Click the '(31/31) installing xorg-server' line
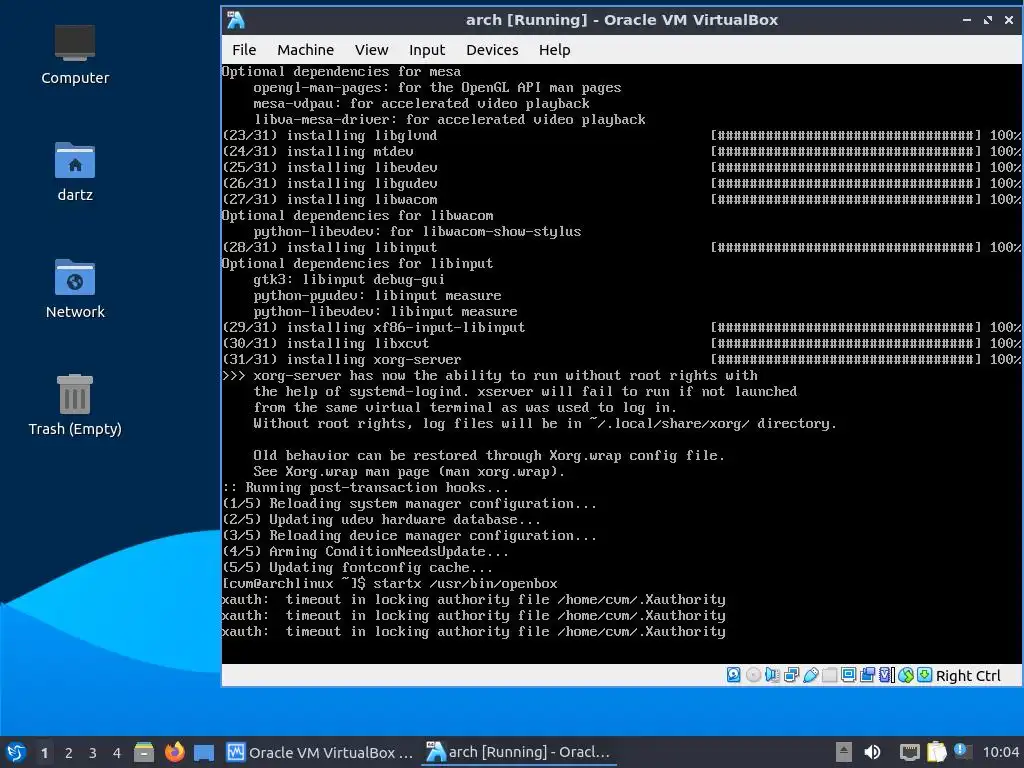1024x768 pixels. pos(342,359)
